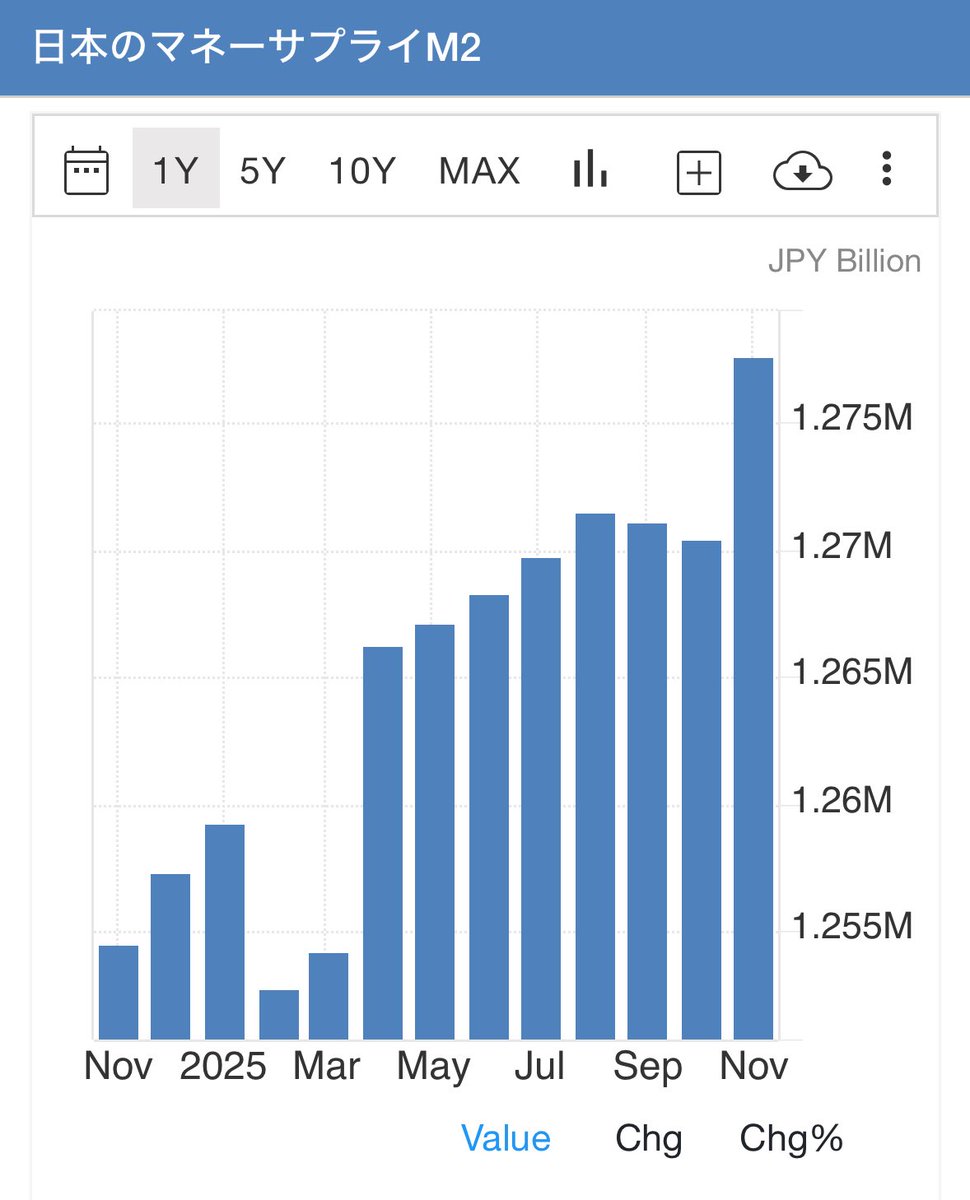Switch chart range to 5Y
This screenshot has width=970, height=1200.
262,170
